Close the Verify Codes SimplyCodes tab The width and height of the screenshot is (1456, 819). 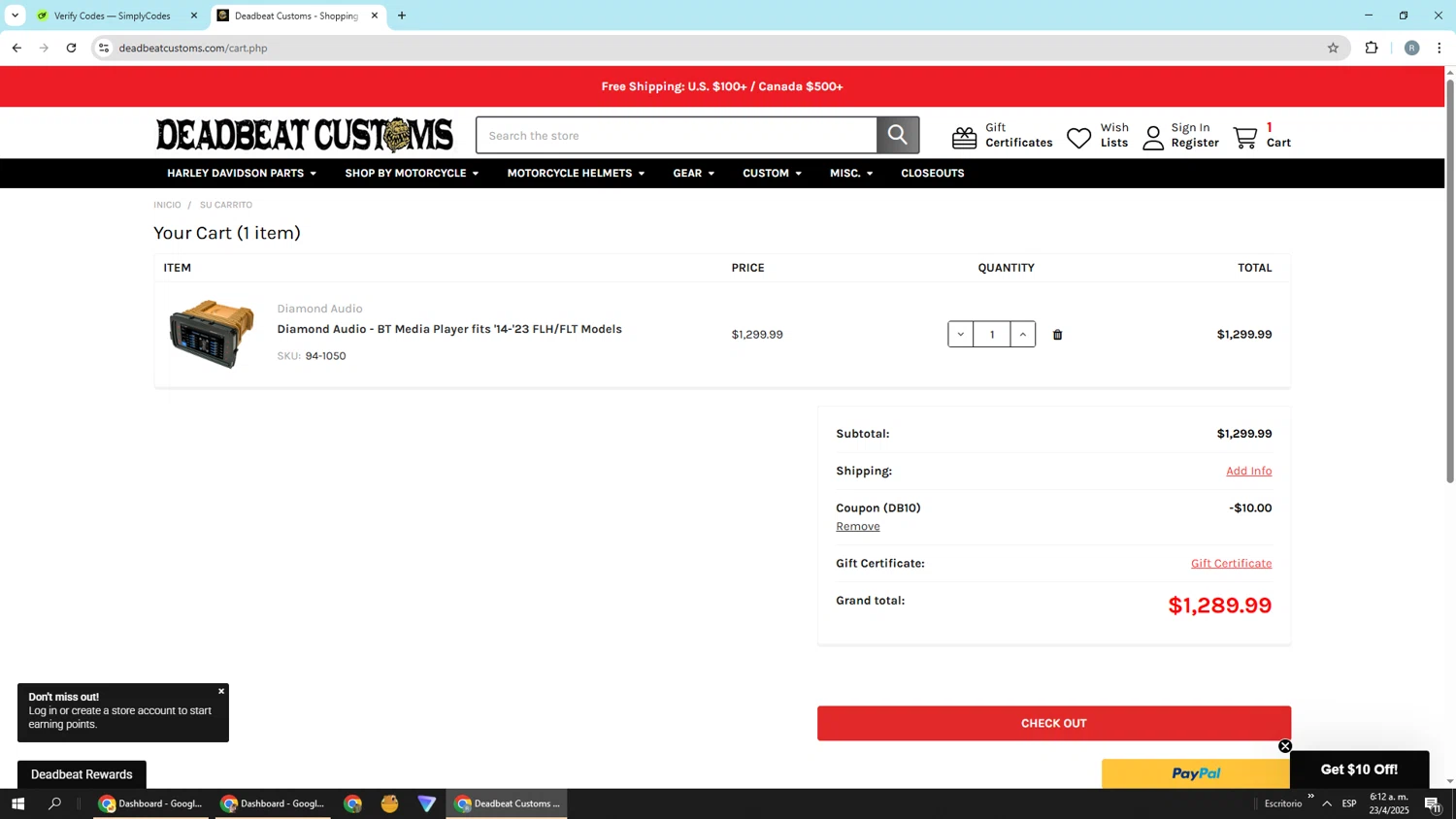tap(194, 16)
